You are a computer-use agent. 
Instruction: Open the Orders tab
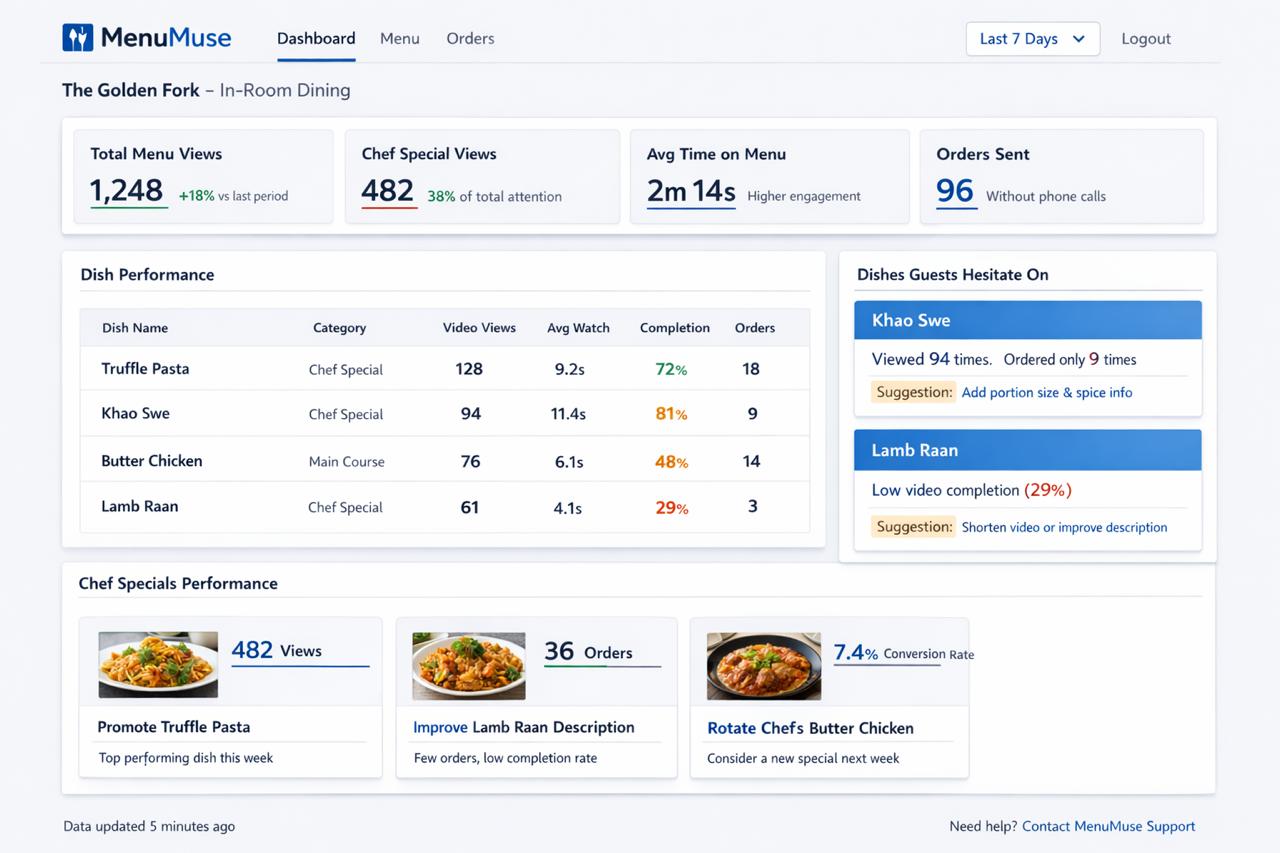point(470,39)
